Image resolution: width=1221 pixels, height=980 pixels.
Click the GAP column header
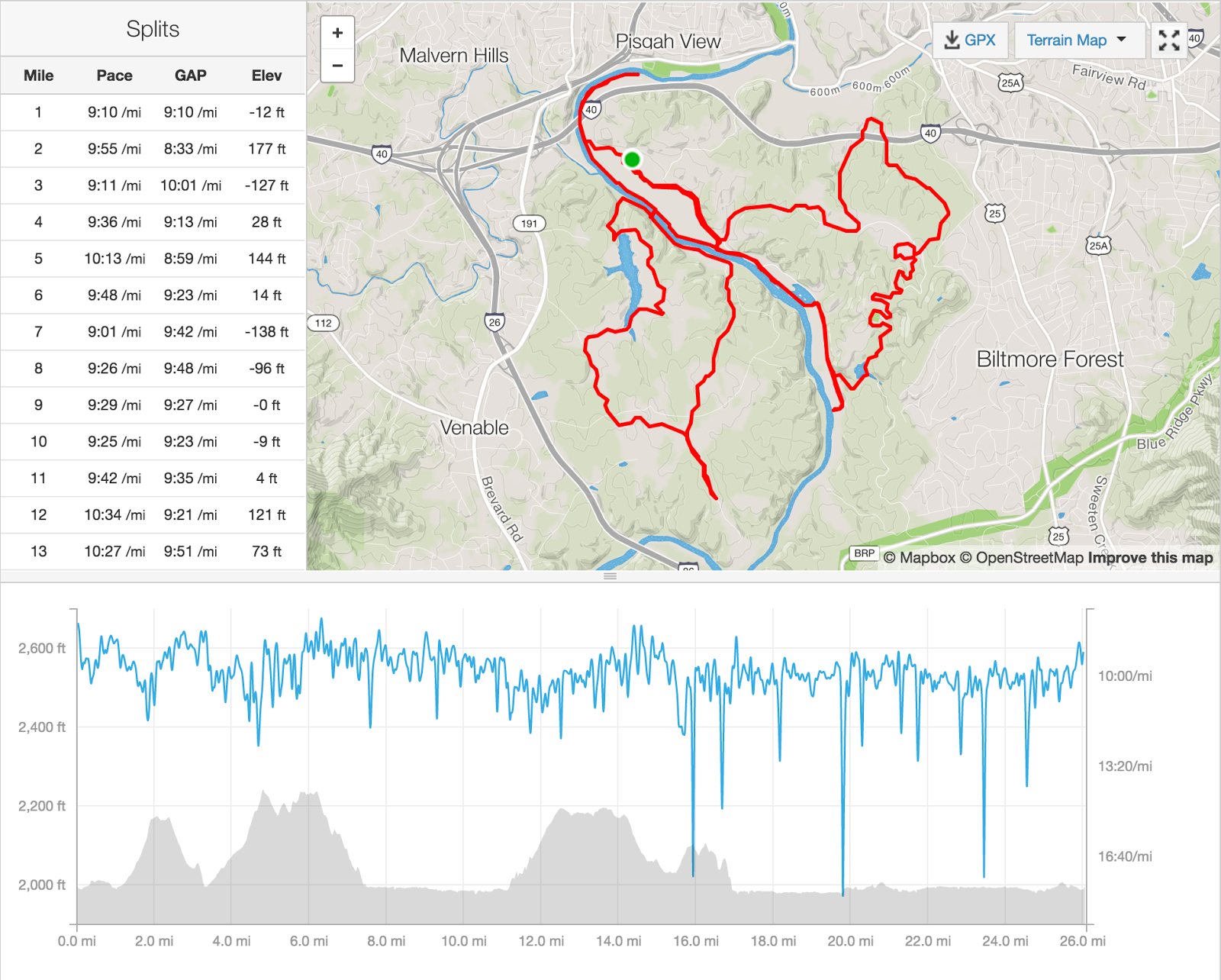[x=191, y=76]
